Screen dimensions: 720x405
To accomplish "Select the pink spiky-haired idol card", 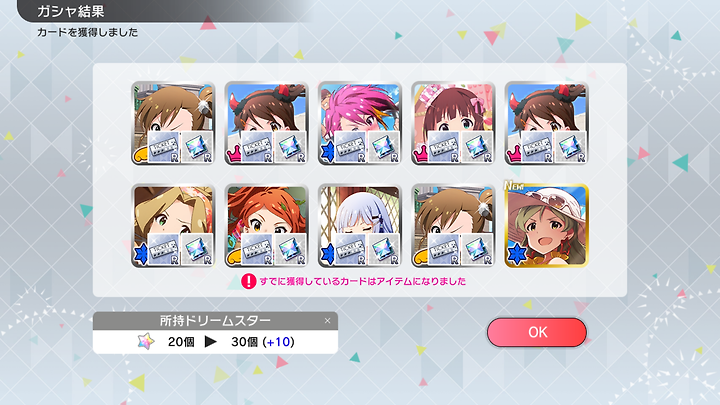I will [360, 123].
